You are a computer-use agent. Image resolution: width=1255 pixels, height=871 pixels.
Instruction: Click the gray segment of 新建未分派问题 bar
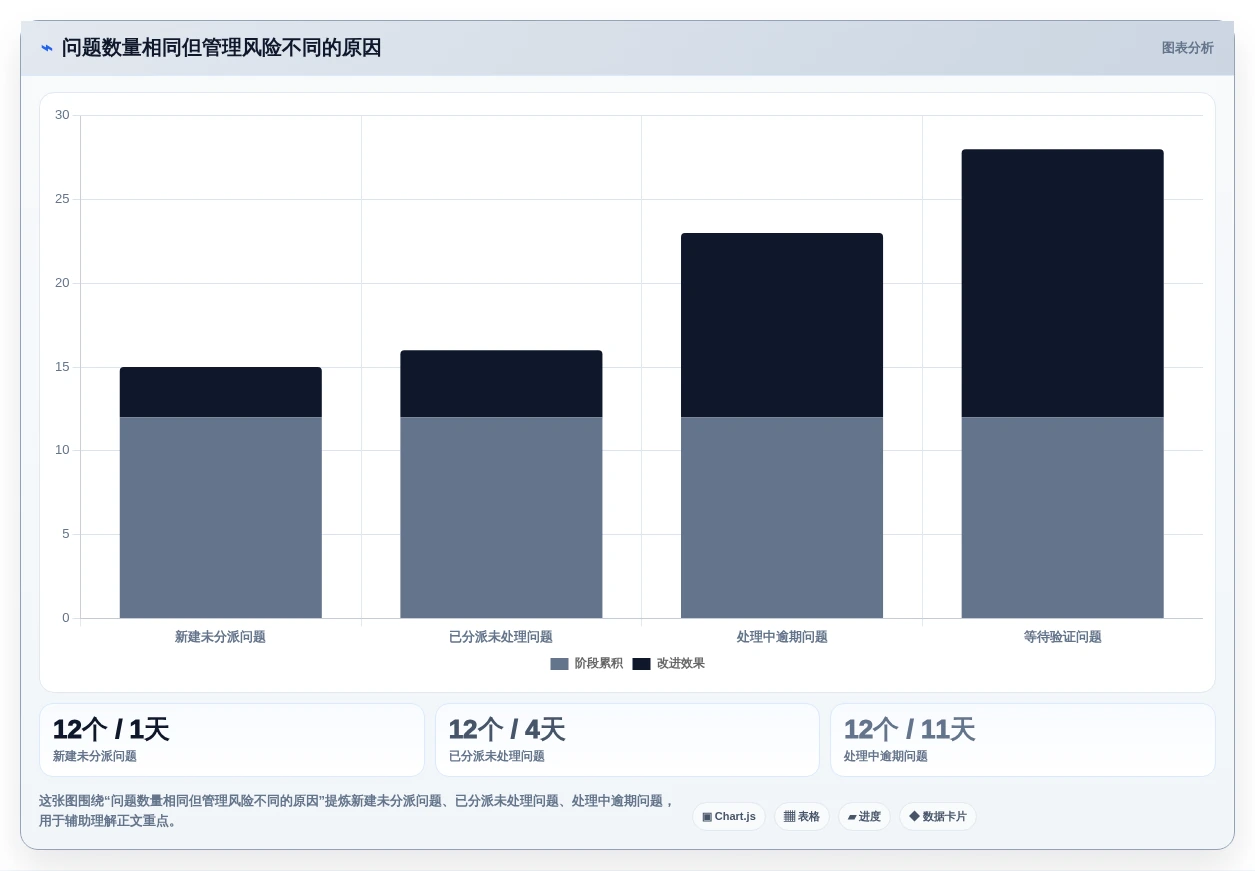(221, 517)
